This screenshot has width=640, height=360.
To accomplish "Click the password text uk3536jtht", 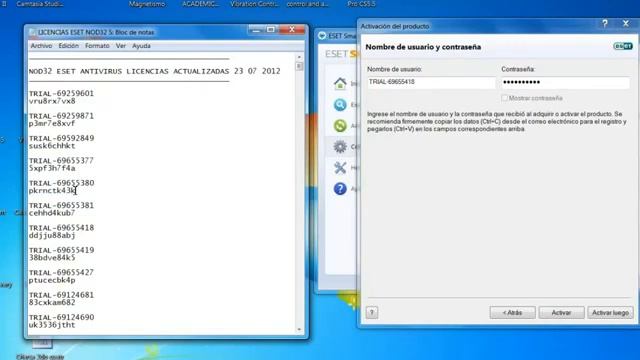I will [x=52, y=325].
